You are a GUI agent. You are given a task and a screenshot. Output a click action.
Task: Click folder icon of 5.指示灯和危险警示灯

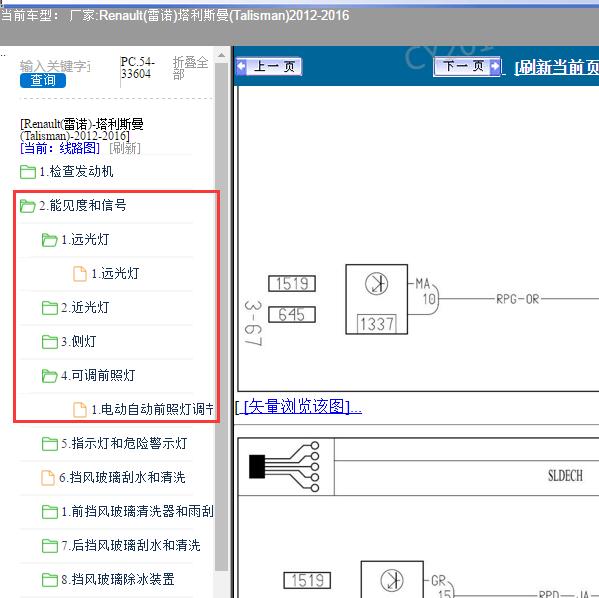click(50, 444)
